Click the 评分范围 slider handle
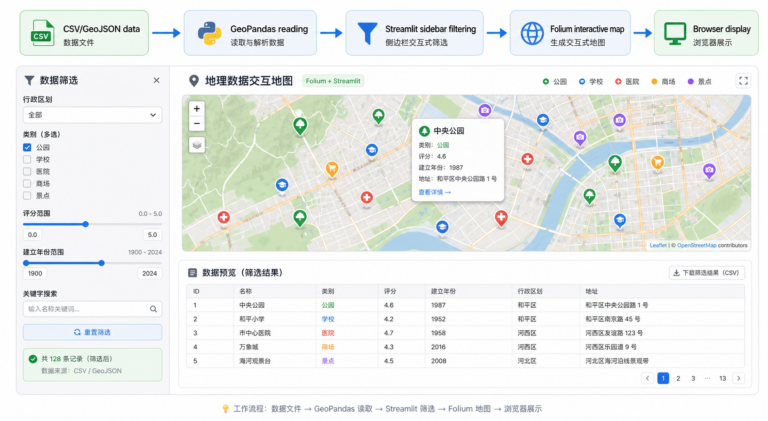The height and width of the screenshot is (421, 768). [85, 224]
